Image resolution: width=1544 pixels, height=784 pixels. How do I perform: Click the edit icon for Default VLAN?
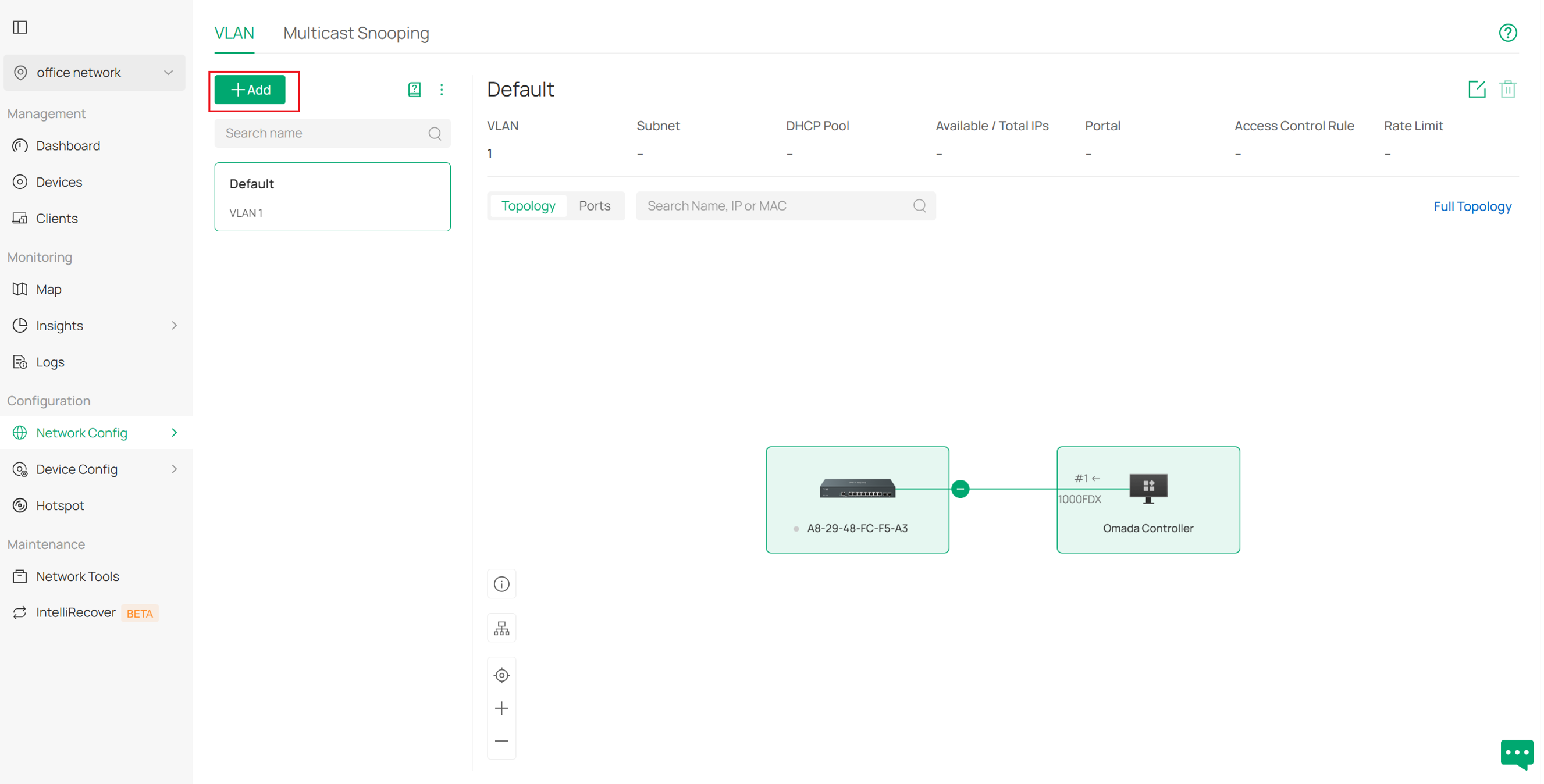(1477, 90)
